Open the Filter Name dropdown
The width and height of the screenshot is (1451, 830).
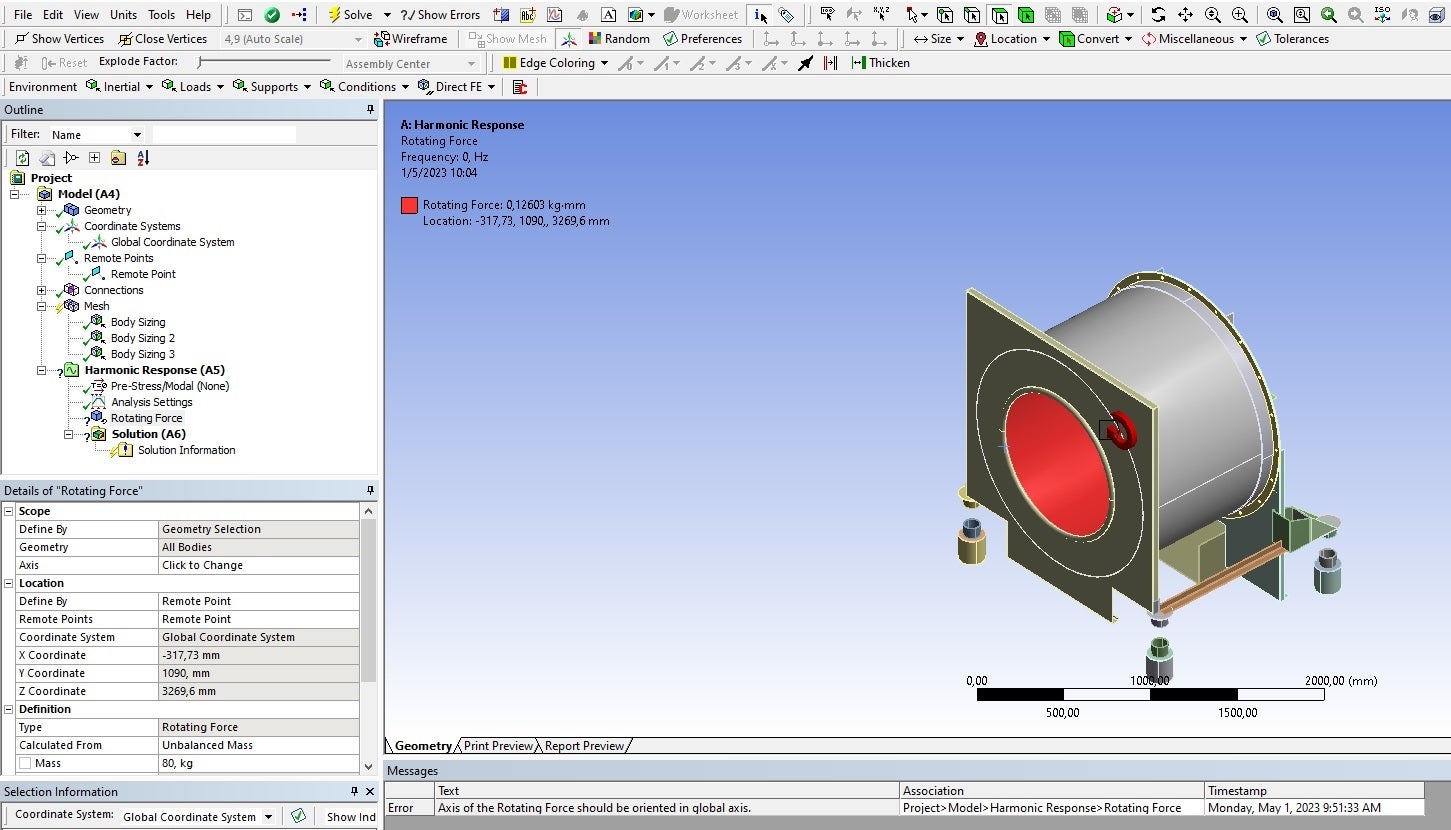pos(137,135)
